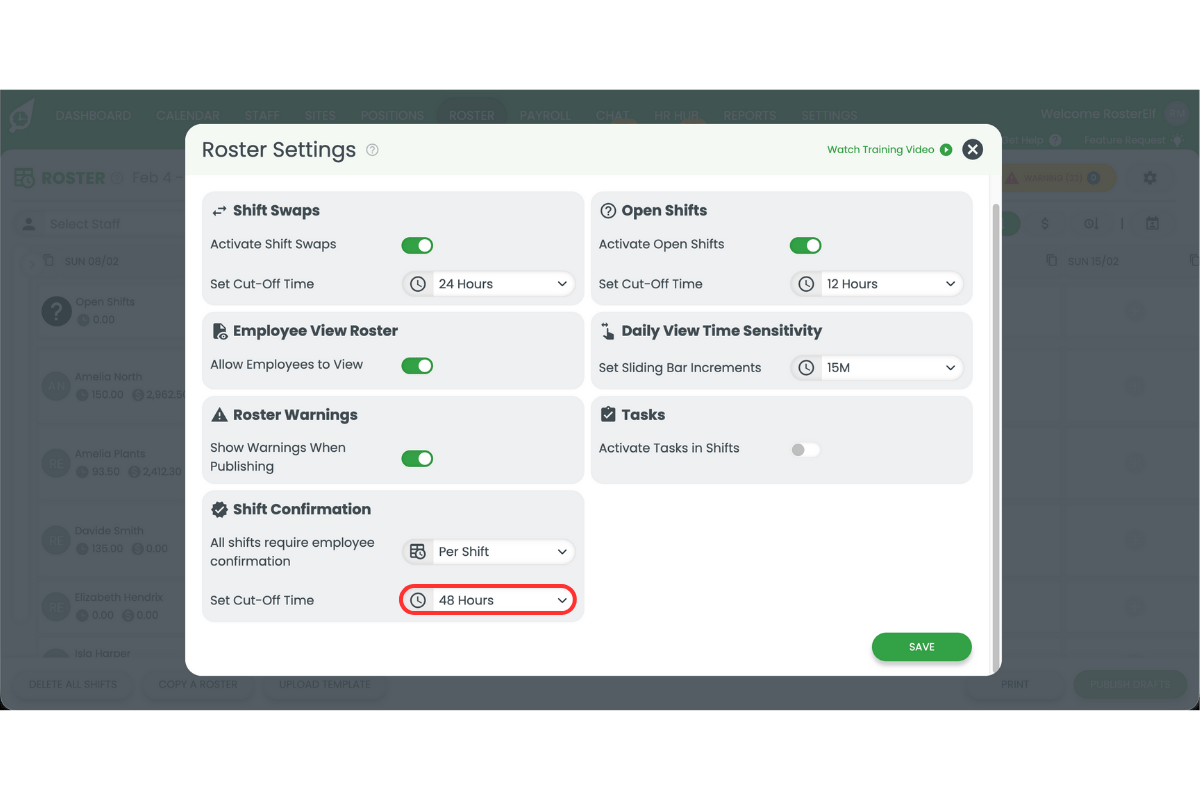Switch to the PAYROLL navigation item

coord(545,115)
